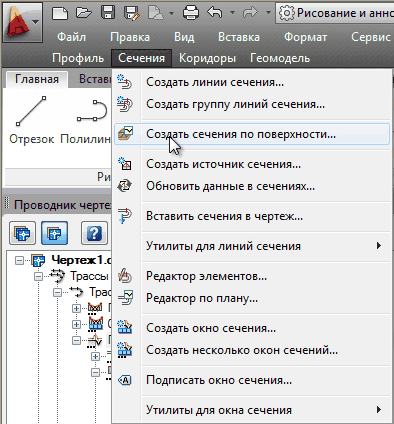Choose Подписать окно сечения entry
The height and width of the screenshot is (424, 394).
252,380
